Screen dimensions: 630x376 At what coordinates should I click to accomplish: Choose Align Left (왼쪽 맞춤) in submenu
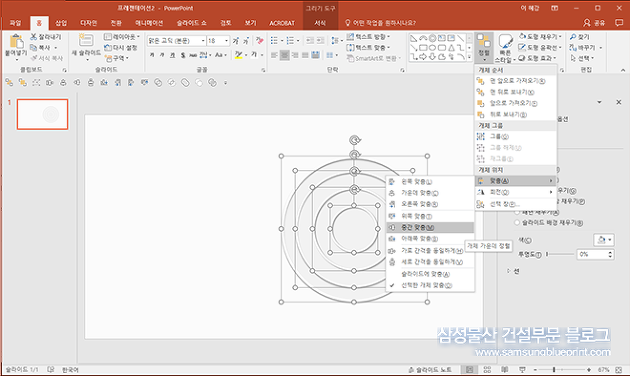pyautogui.click(x=430, y=182)
